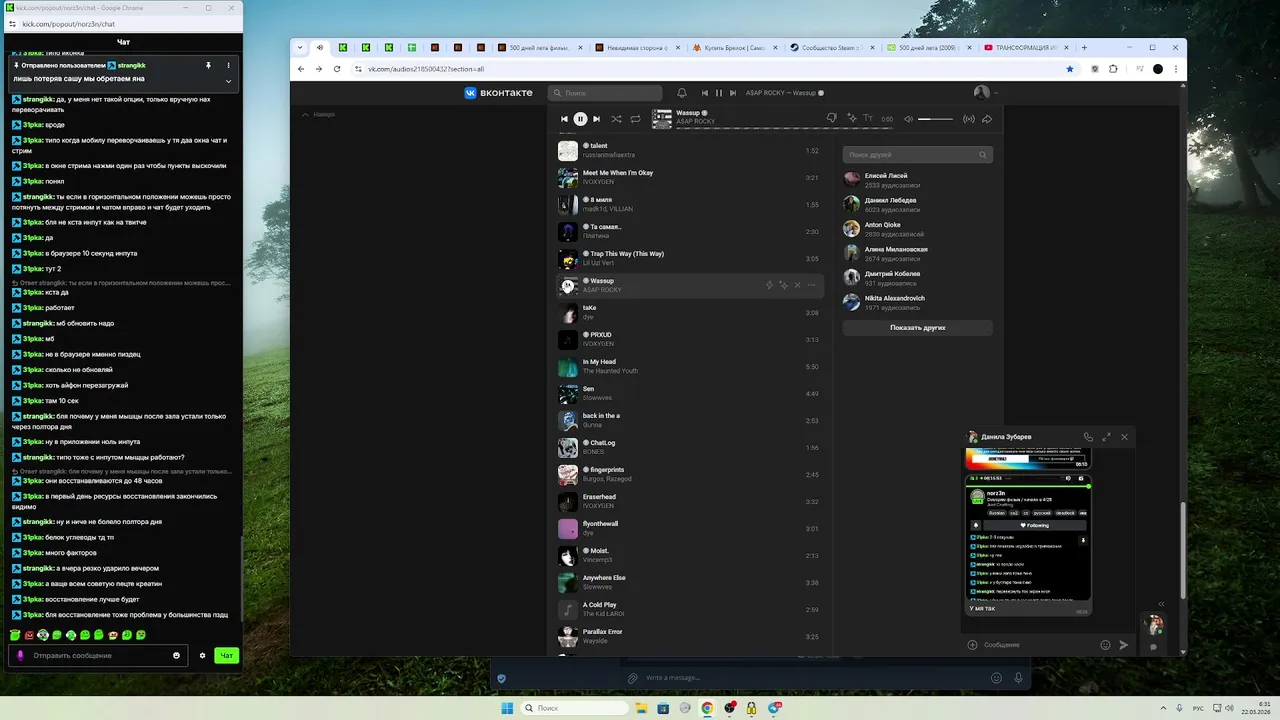Mute audio via speaker icon in player
The image size is (1280, 720).
tap(908, 119)
